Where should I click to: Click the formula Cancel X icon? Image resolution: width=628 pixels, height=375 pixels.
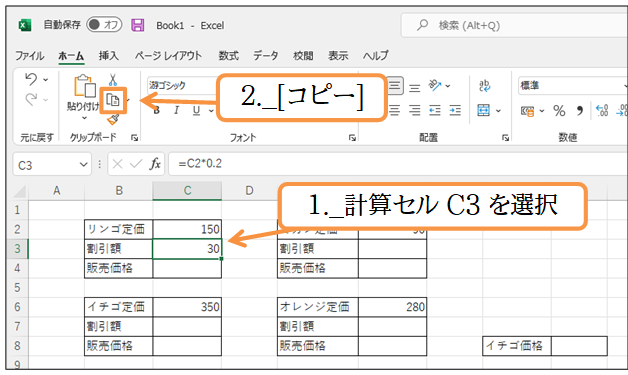click(117, 164)
